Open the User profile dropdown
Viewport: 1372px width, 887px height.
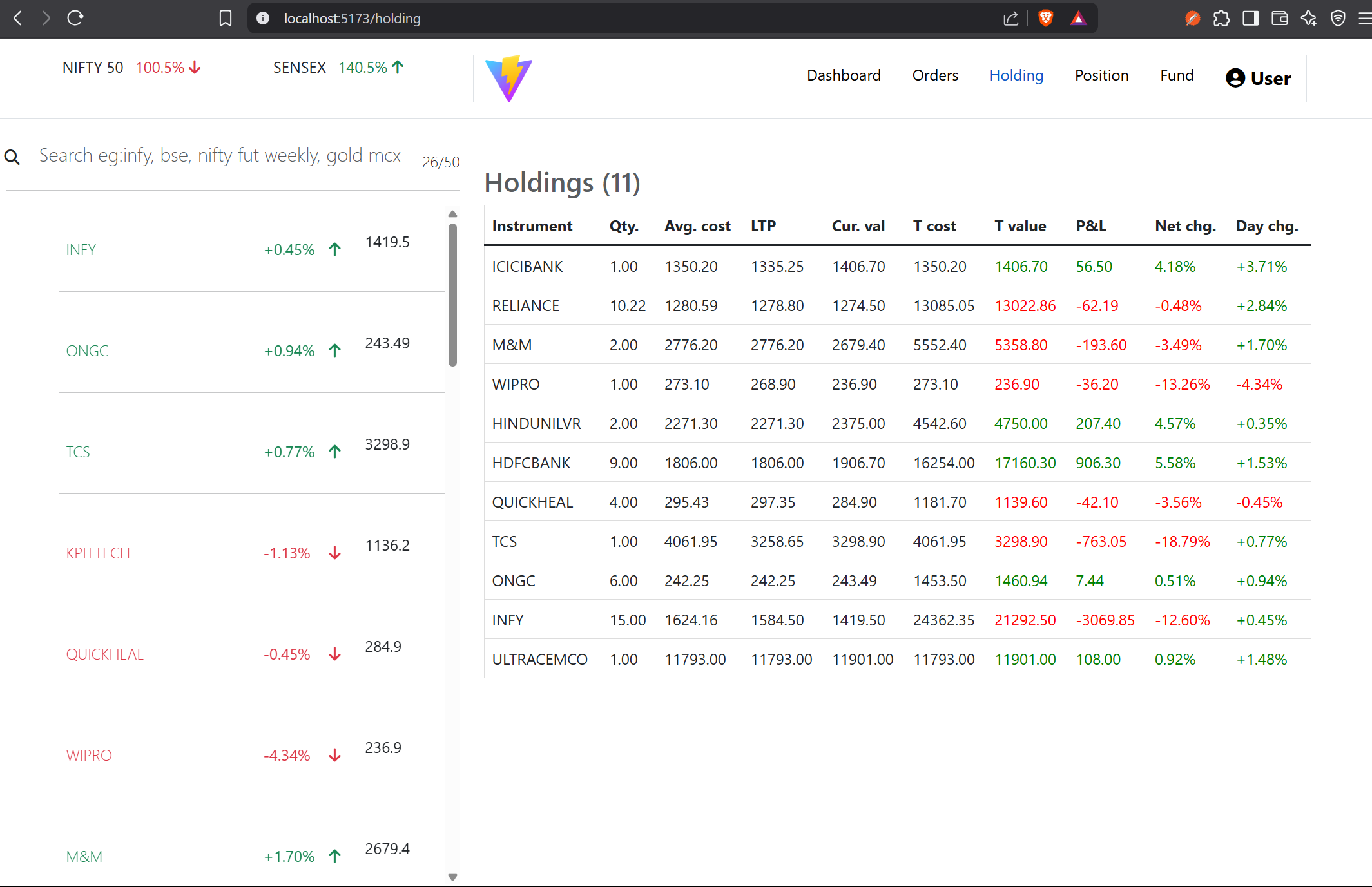click(x=1258, y=79)
